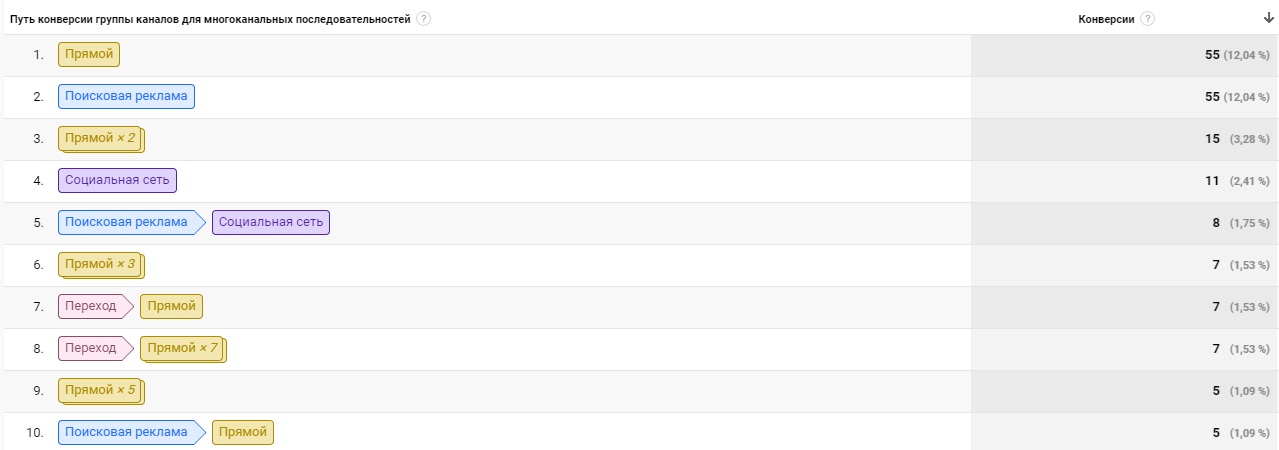This screenshot has height=450, width=1279.
Task: Click the descending sort arrow in the Конверсии column
Action: (x=1268, y=18)
